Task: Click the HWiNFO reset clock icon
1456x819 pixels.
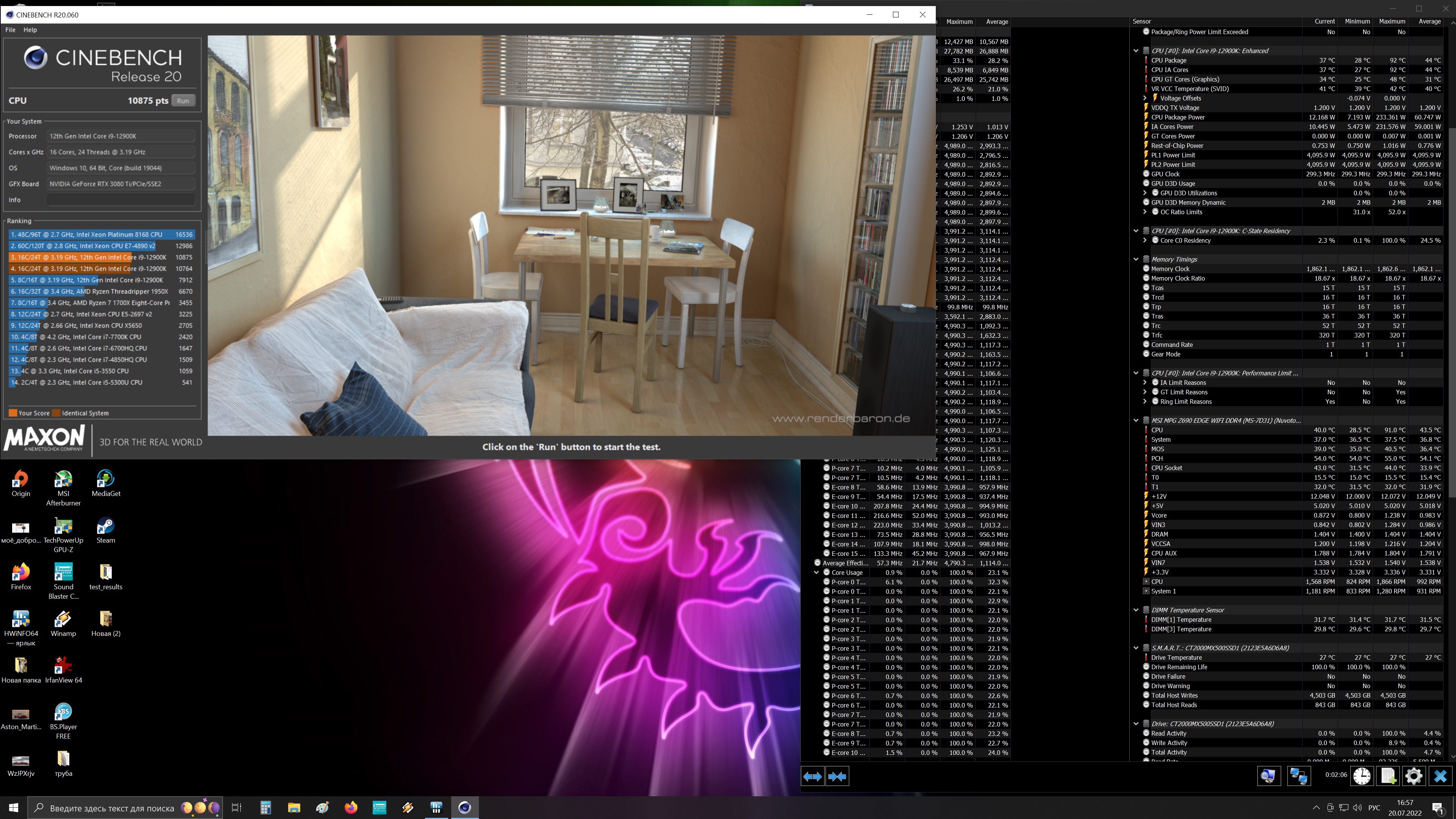Action: [x=1362, y=776]
